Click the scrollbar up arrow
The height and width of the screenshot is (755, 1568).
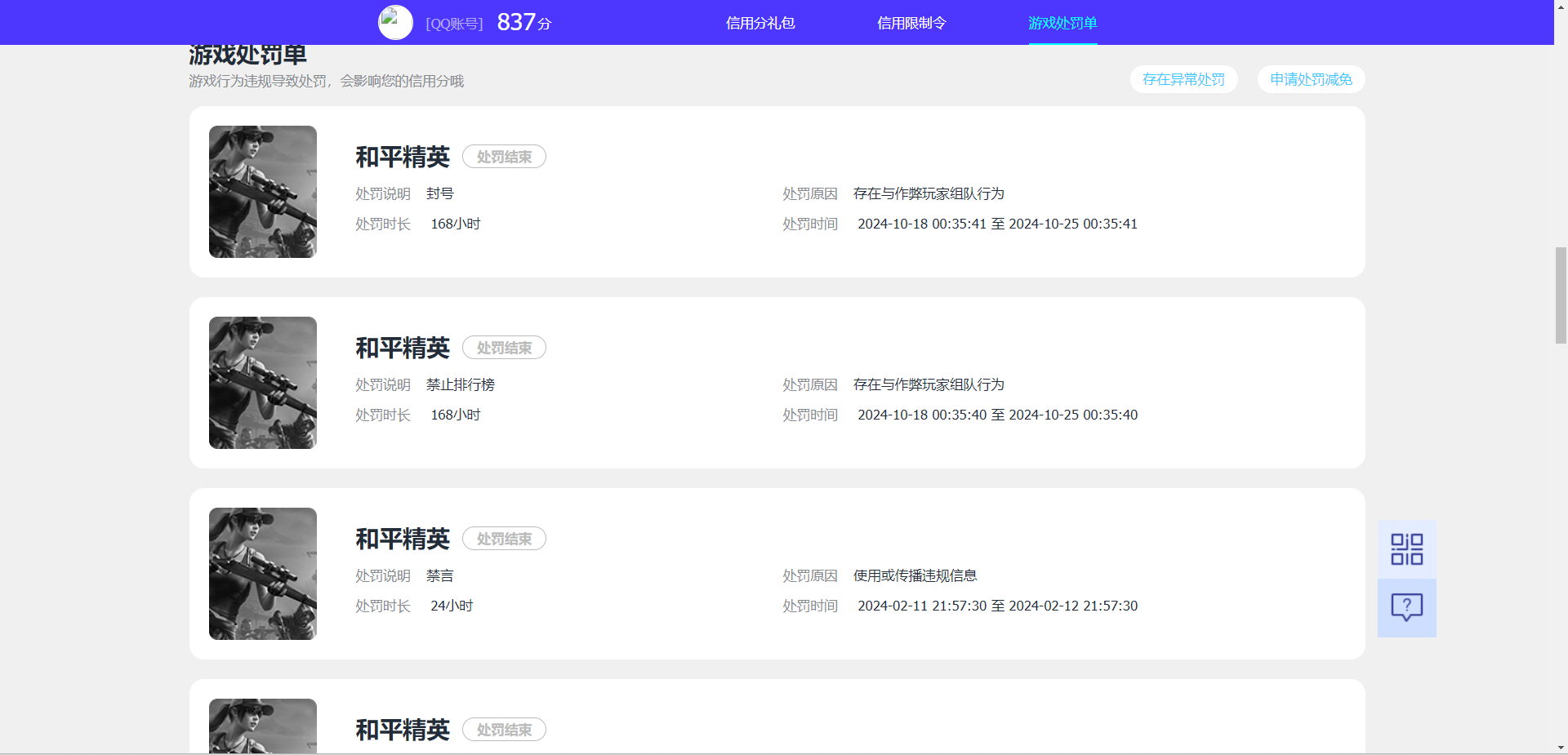(1561, 7)
